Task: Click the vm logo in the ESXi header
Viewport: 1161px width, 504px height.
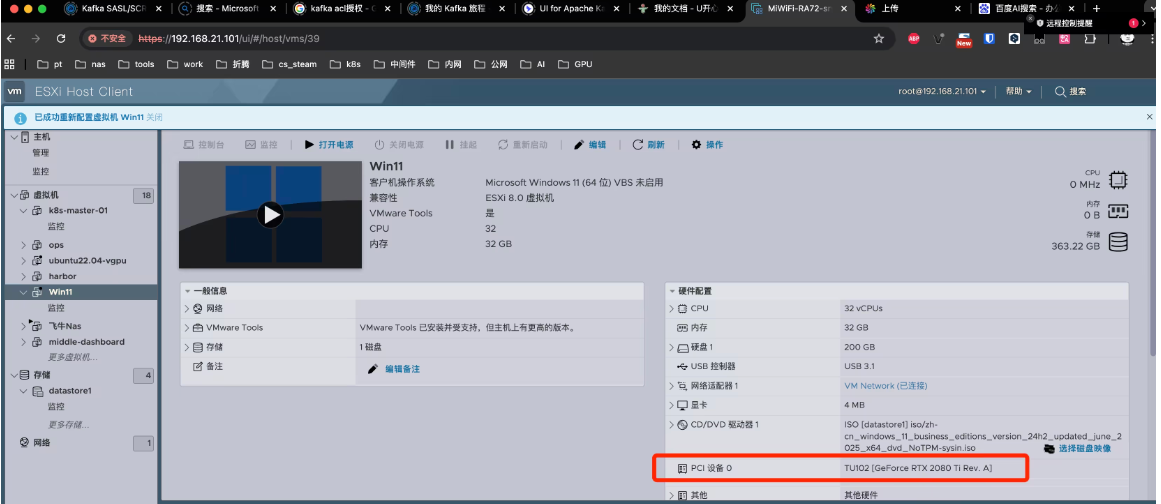Action: point(15,92)
